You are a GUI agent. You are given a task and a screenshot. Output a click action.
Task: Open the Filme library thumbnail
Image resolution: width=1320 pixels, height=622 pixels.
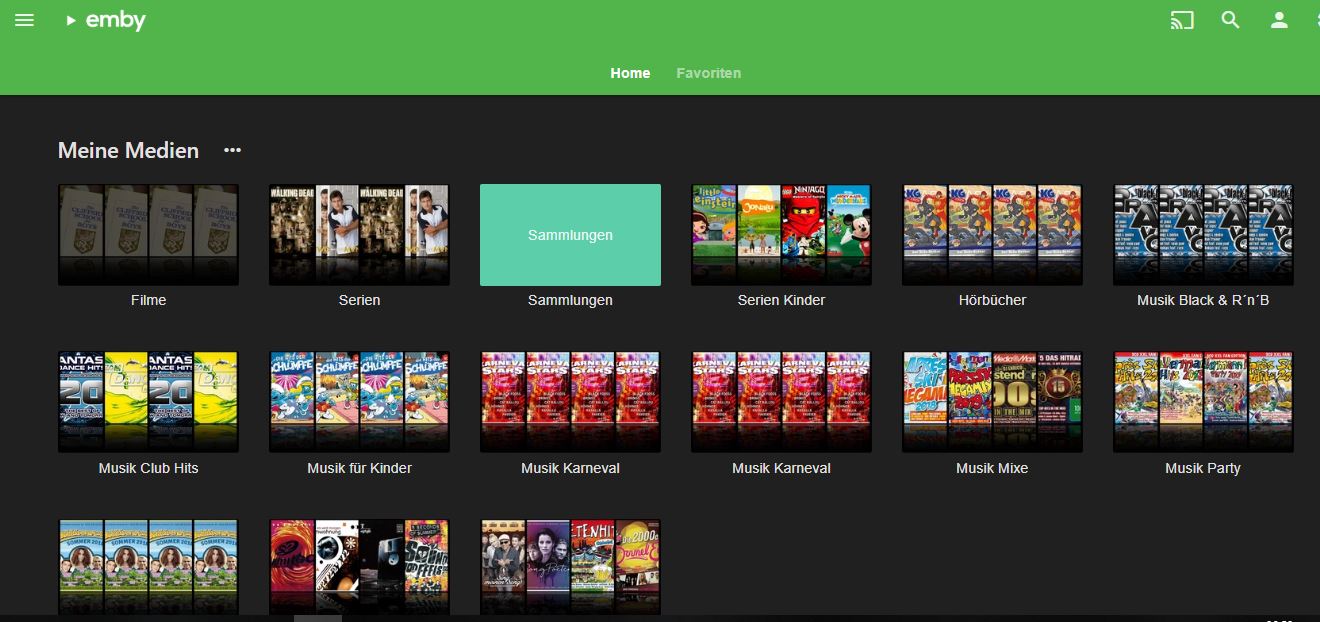(148, 235)
